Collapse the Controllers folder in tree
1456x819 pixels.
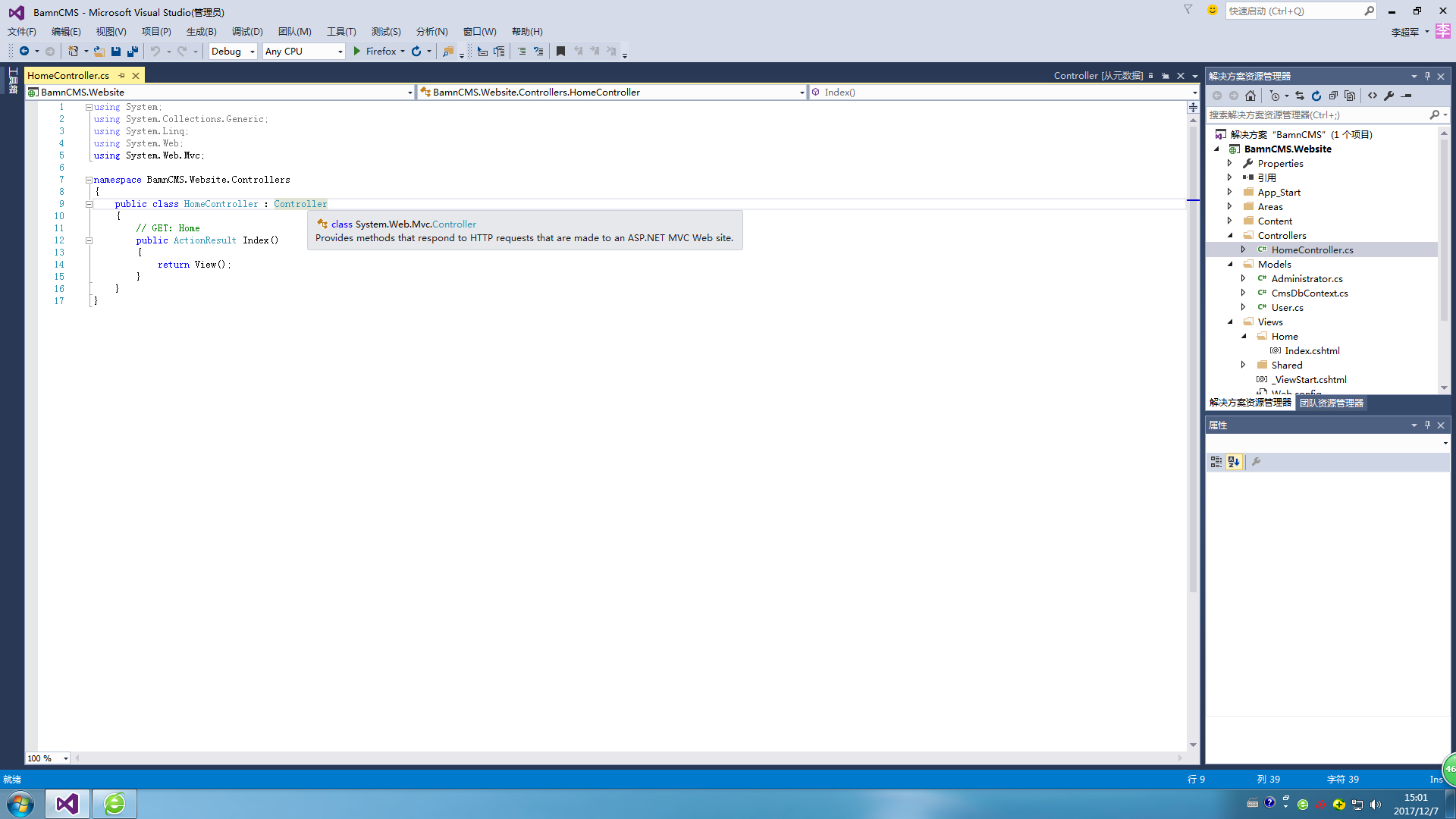click(x=1230, y=235)
